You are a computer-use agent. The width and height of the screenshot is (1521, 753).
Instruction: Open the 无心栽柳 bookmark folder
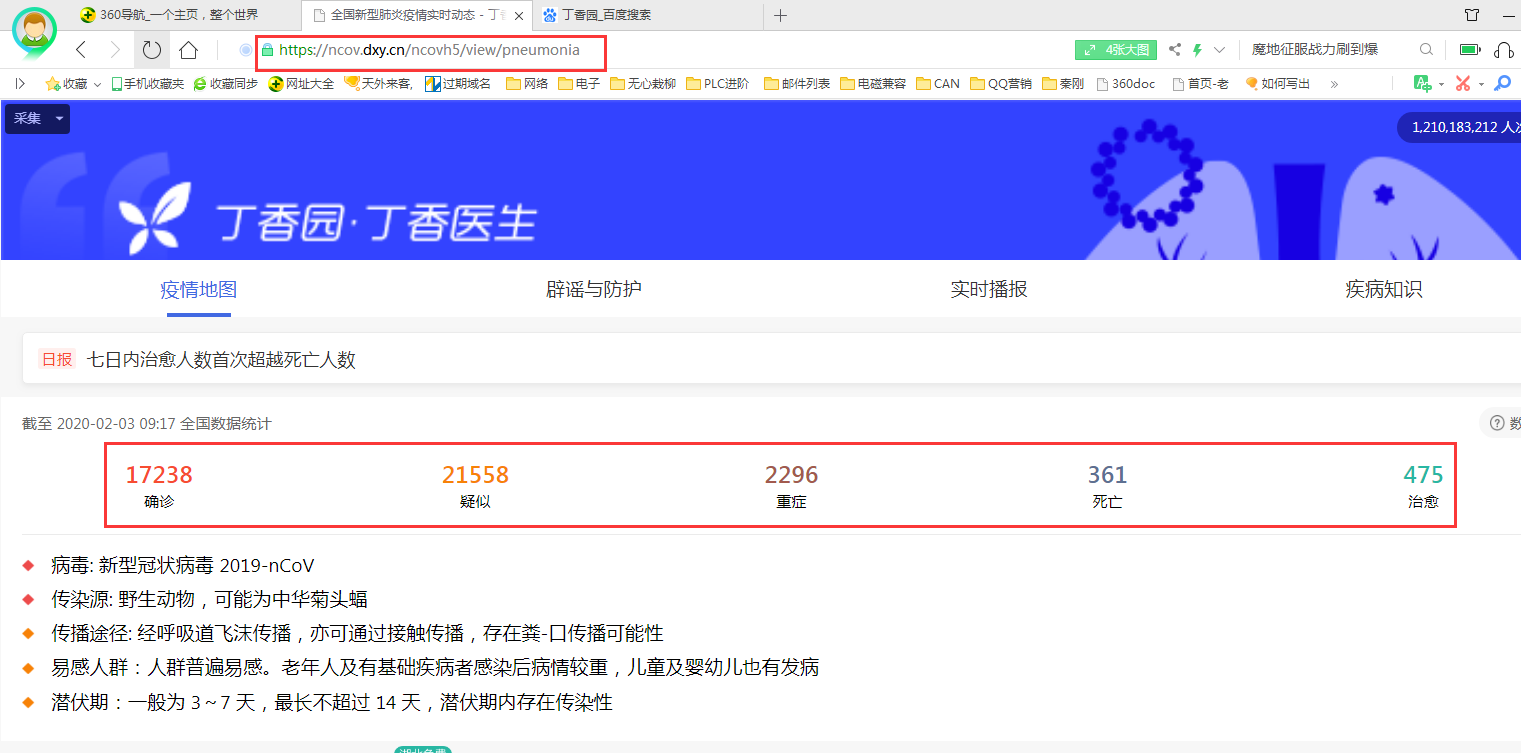[x=643, y=84]
